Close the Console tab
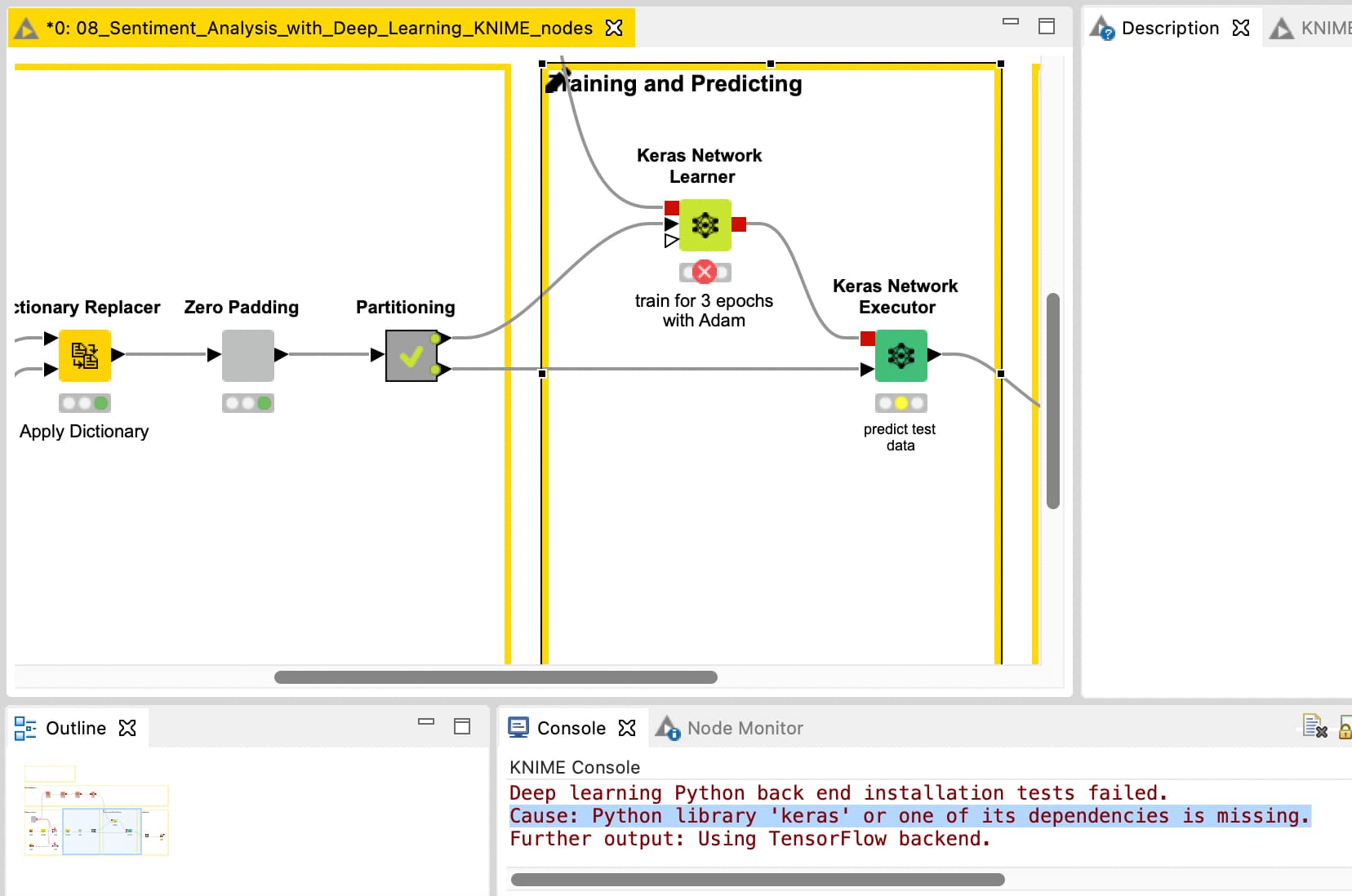 tap(627, 728)
